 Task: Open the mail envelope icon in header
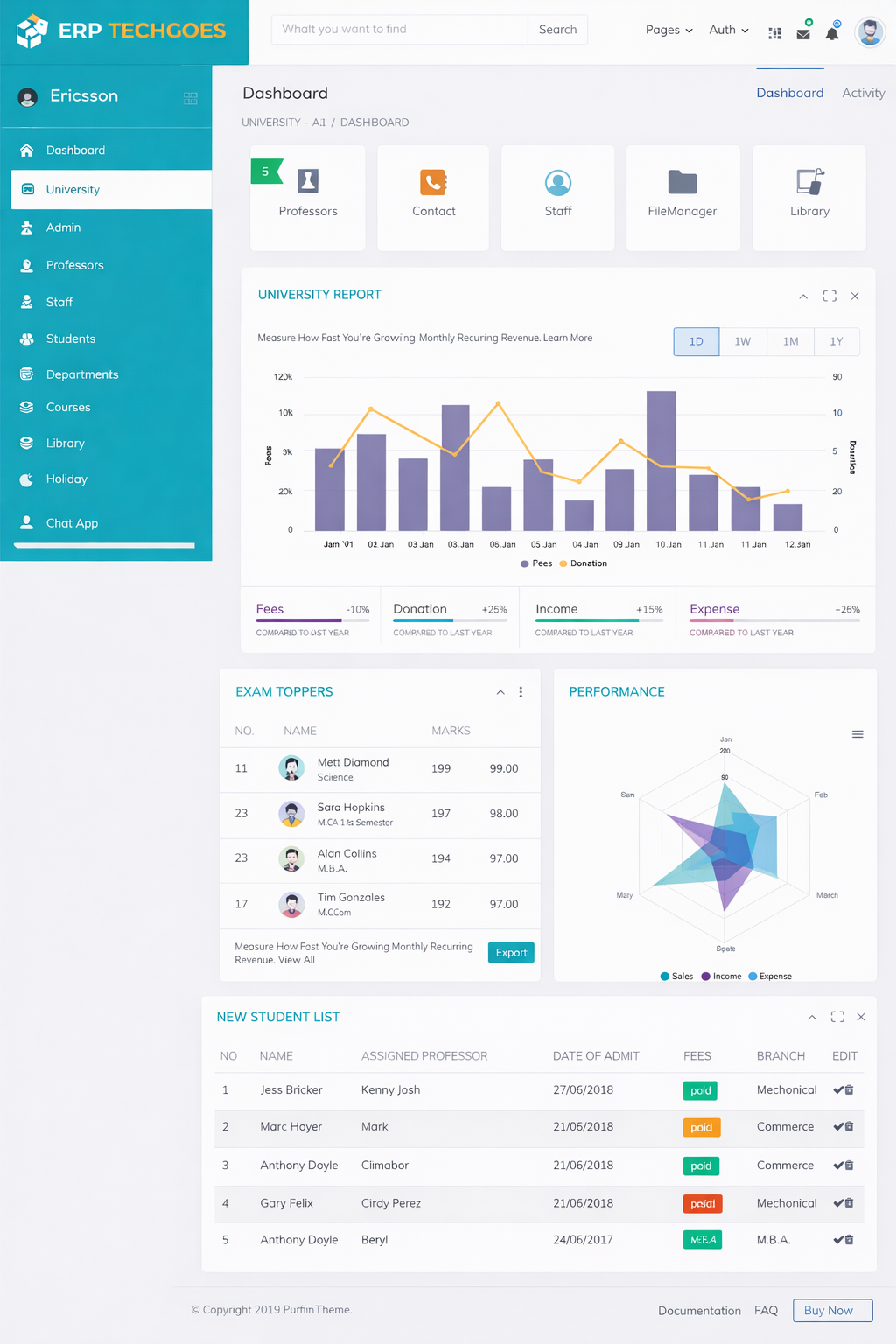pyautogui.click(x=802, y=33)
